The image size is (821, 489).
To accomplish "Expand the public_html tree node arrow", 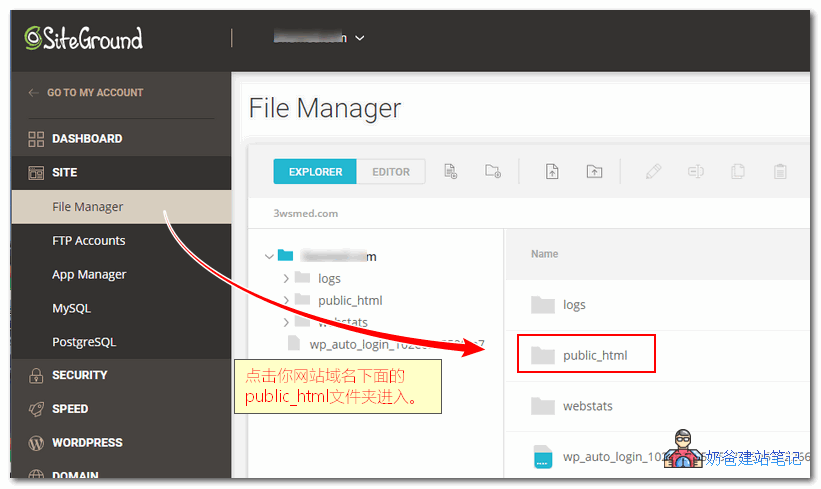I will click(x=287, y=300).
